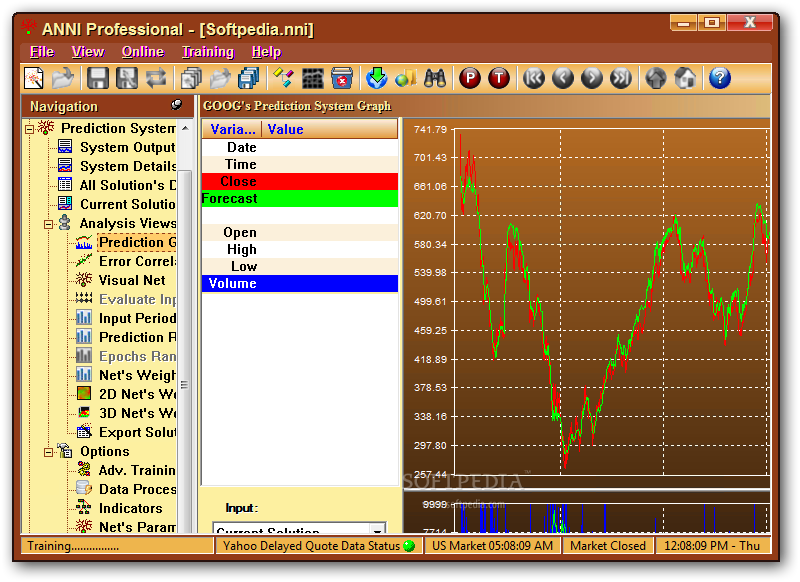Click the red T round button

coord(499,79)
